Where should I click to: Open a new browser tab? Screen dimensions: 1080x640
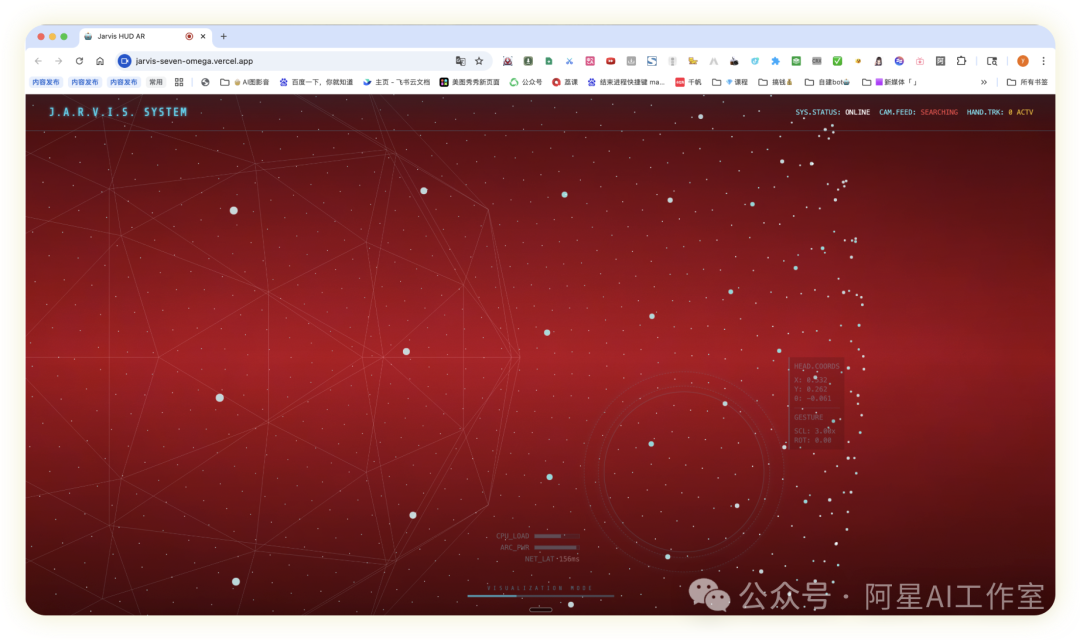pos(223,36)
